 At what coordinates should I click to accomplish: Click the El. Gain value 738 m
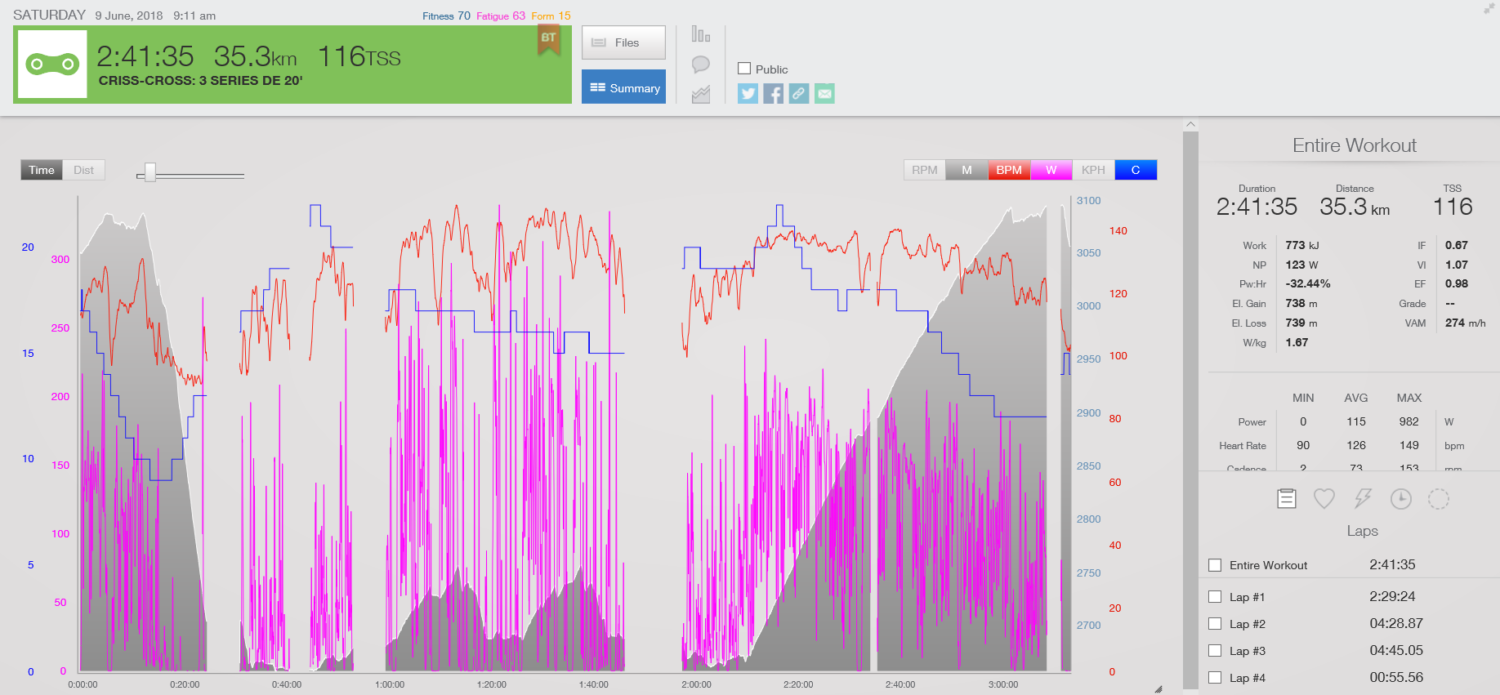coord(1301,303)
